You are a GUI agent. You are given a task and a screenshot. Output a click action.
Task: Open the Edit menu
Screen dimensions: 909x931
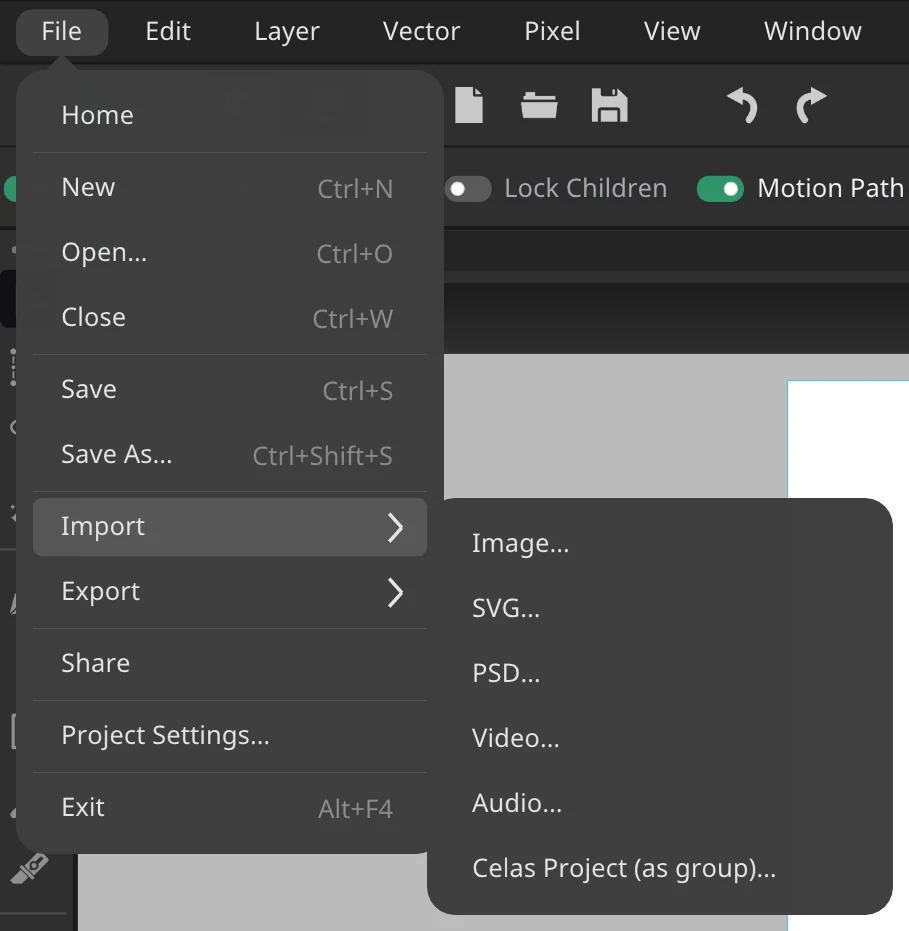(168, 31)
